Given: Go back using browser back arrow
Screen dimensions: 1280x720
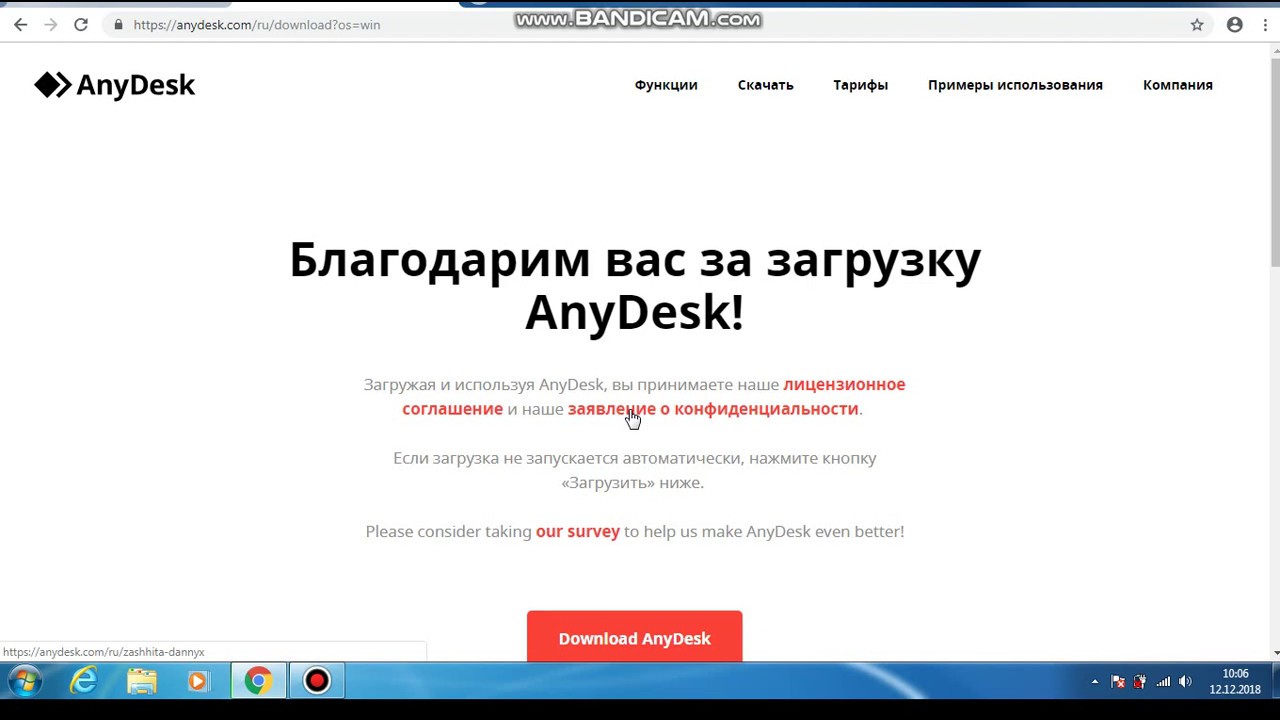Looking at the screenshot, I should (x=20, y=25).
